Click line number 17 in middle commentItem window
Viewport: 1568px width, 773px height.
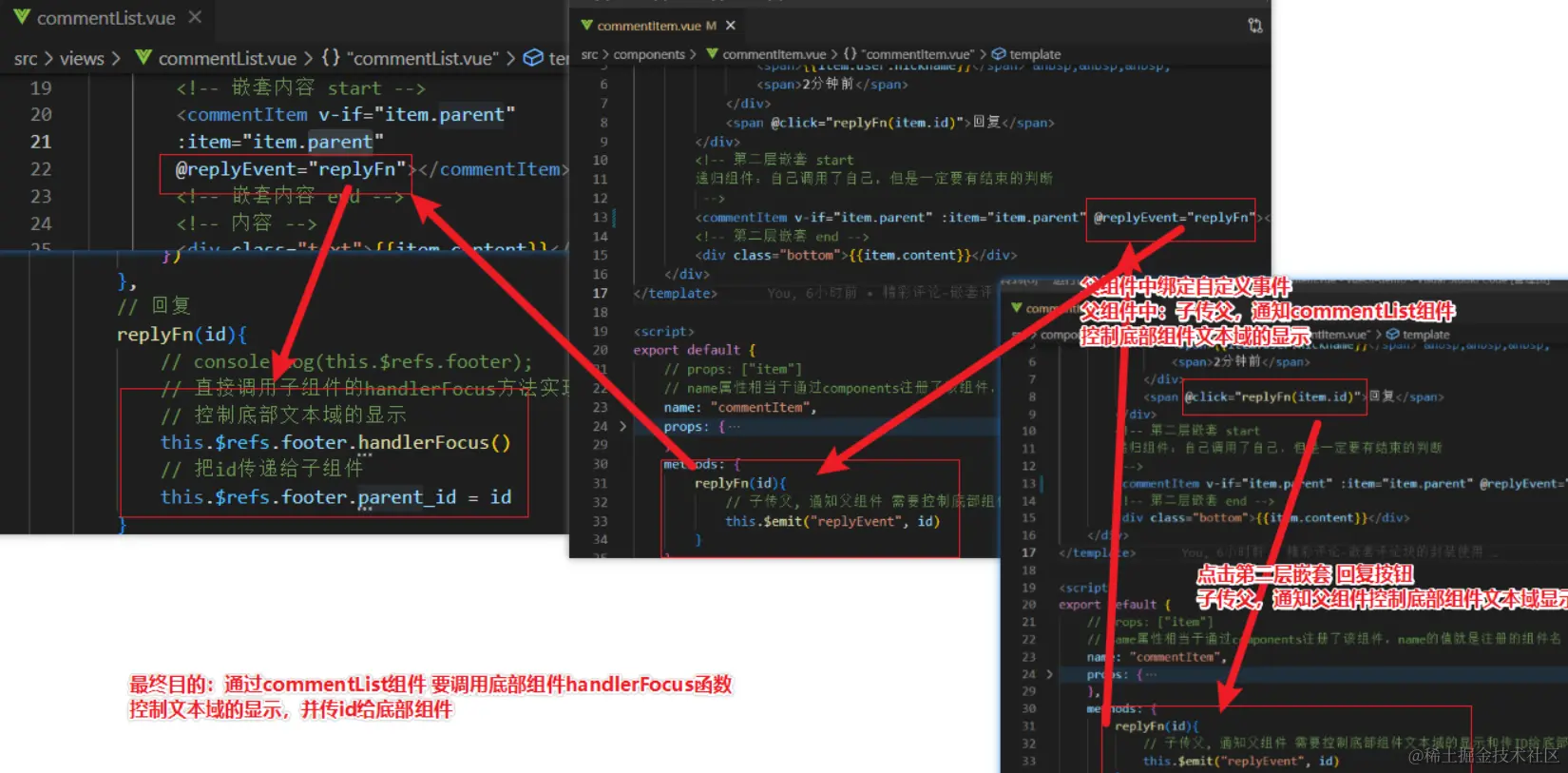[x=600, y=294]
